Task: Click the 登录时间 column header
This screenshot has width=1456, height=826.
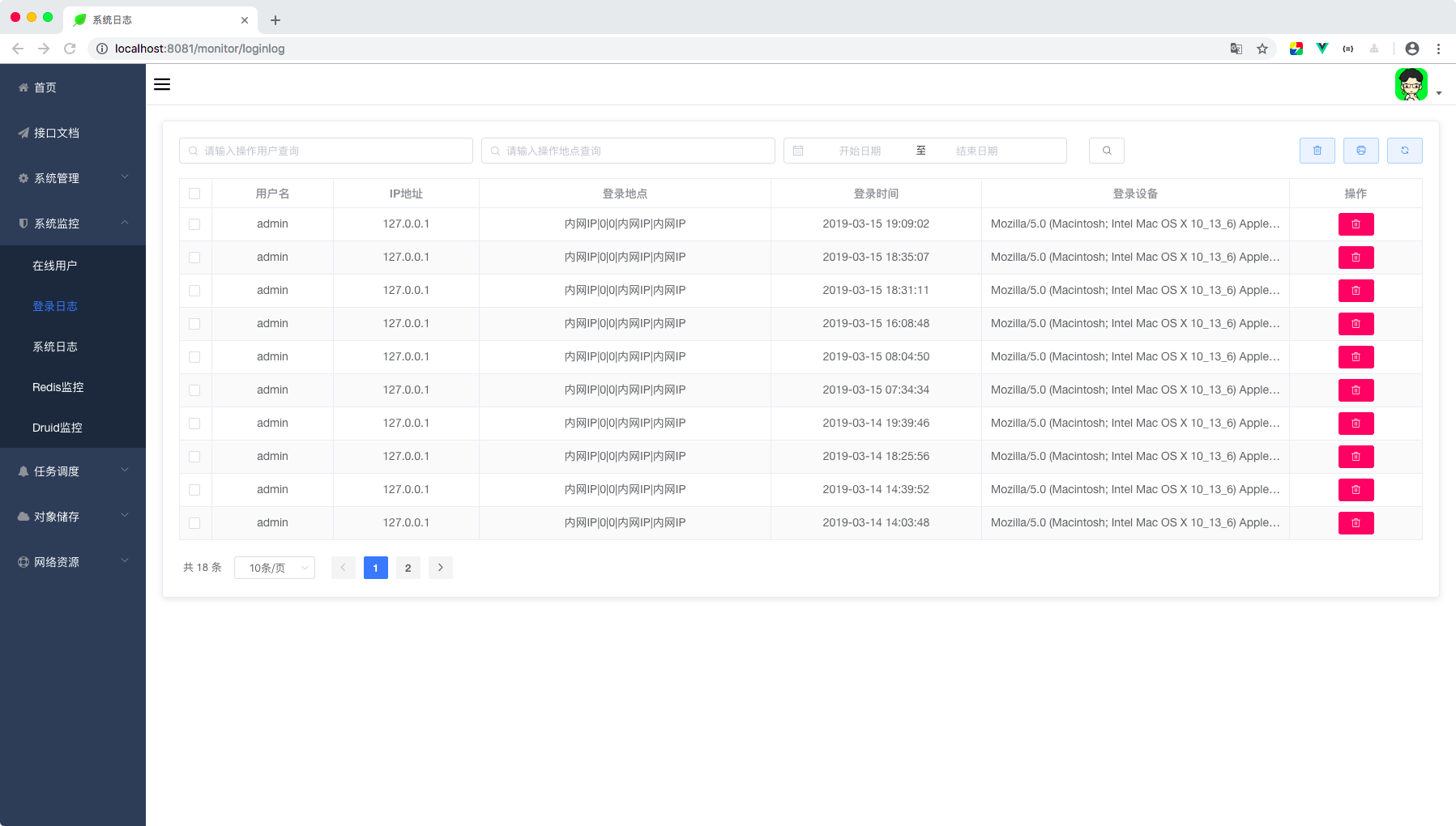Action: tap(876, 194)
